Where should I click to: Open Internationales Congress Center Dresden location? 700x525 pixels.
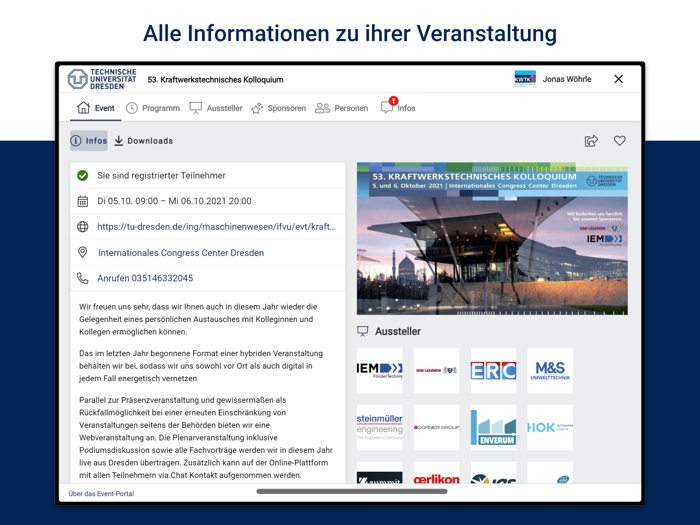click(181, 253)
